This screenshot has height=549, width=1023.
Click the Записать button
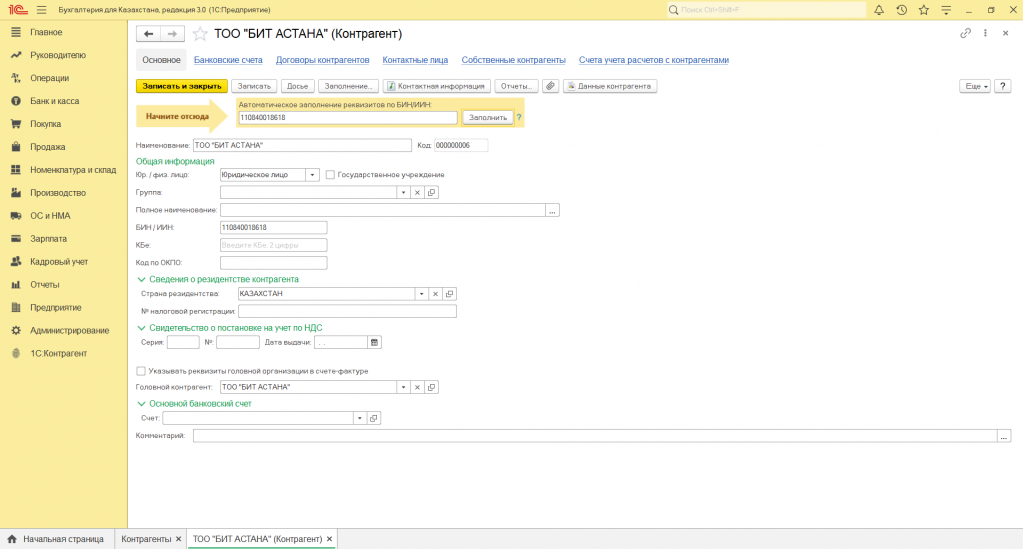click(x=254, y=86)
